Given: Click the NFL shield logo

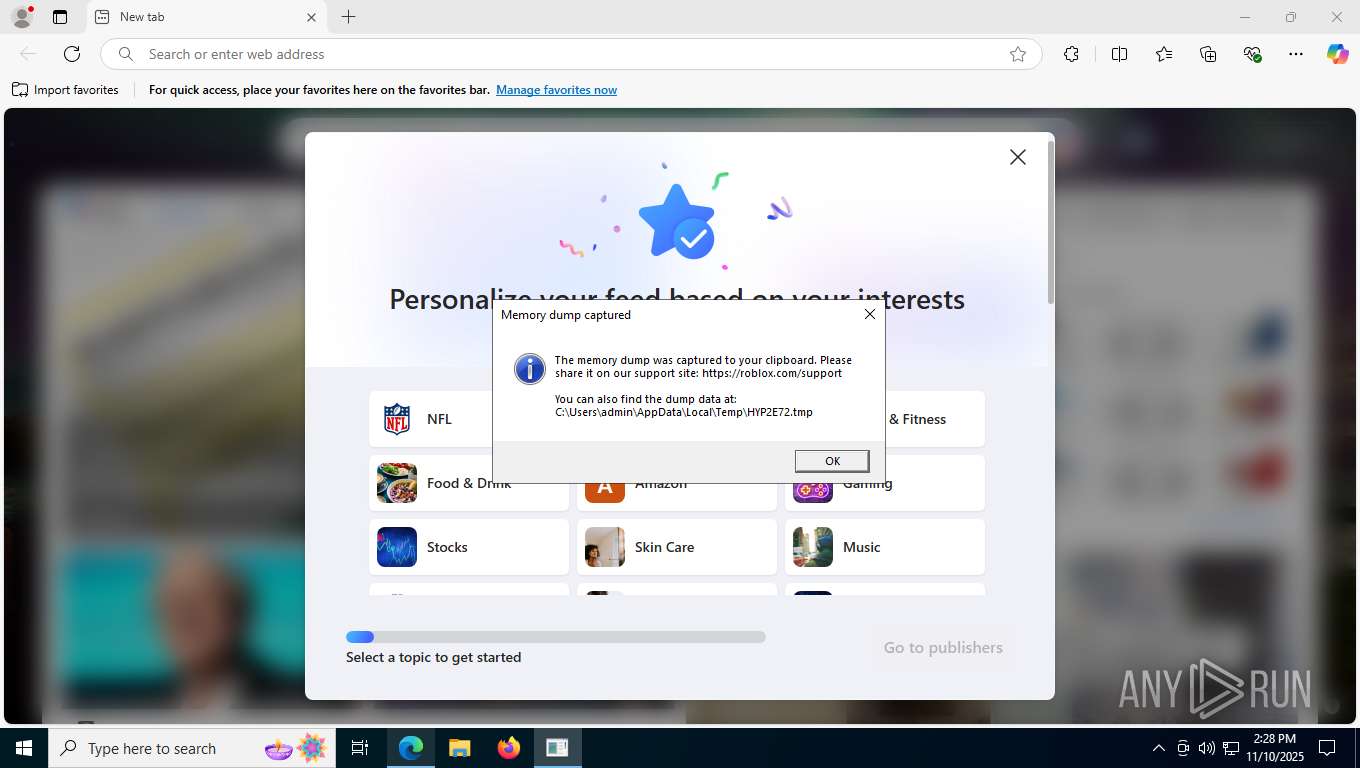Looking at the screenshot, I should (x=397, y=419).
